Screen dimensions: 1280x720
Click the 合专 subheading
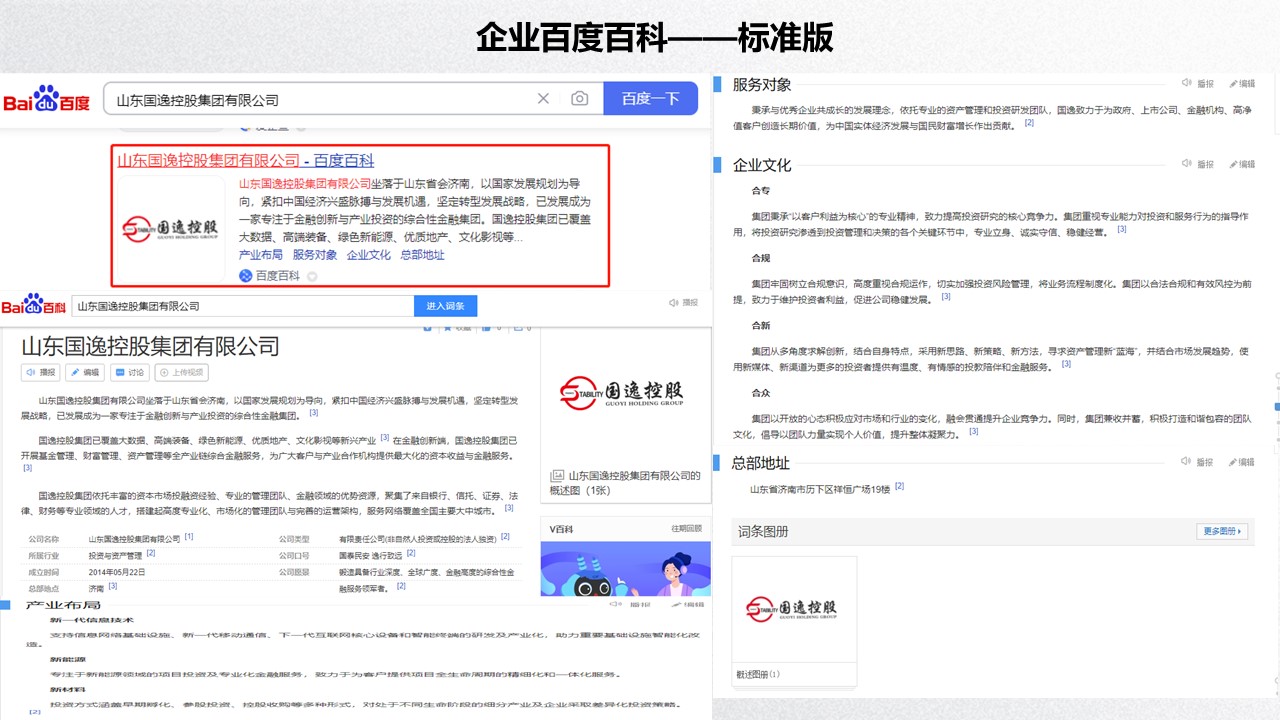(x=761, y=190)
